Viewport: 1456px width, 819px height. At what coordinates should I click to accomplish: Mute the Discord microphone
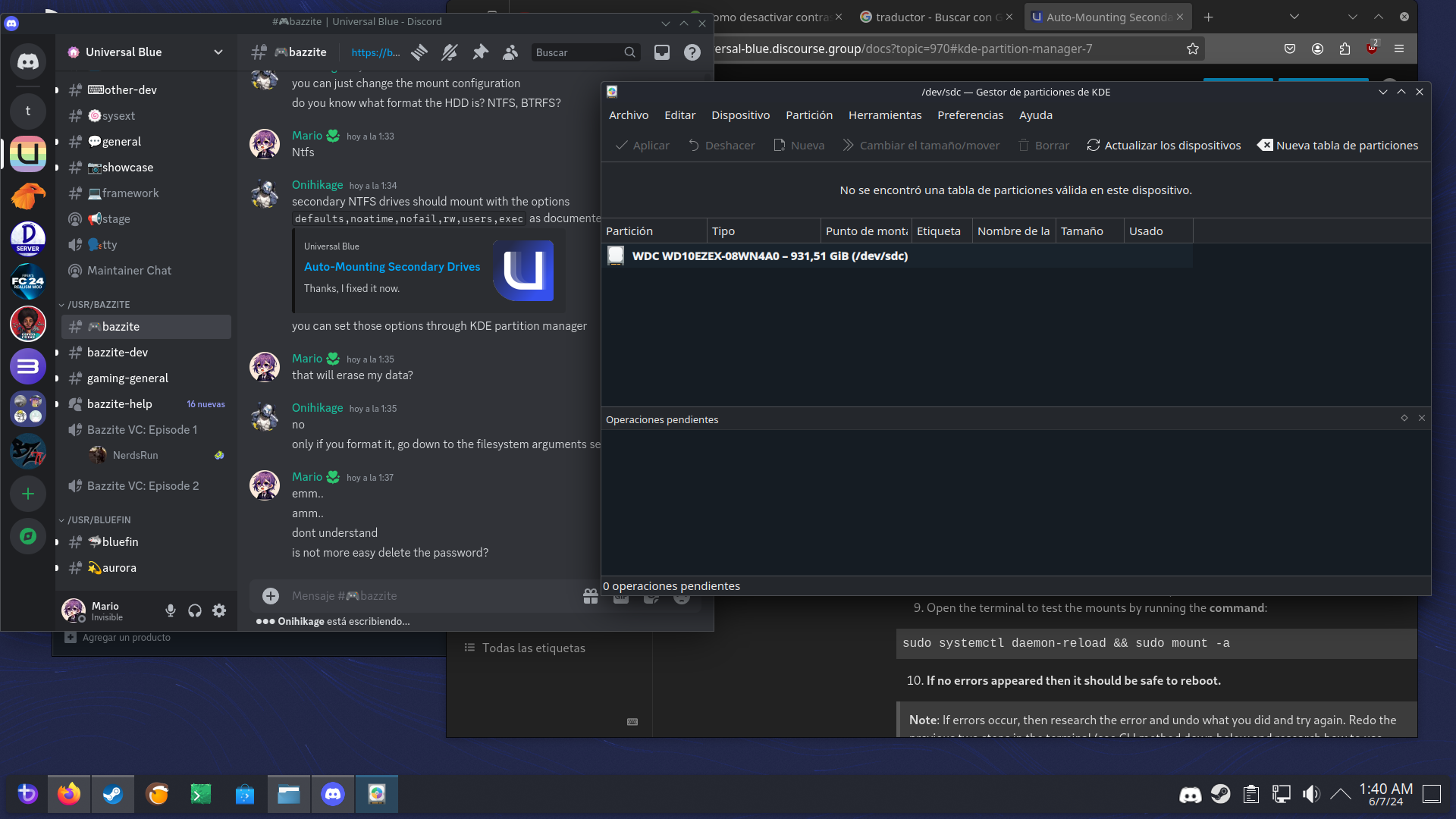171,611
